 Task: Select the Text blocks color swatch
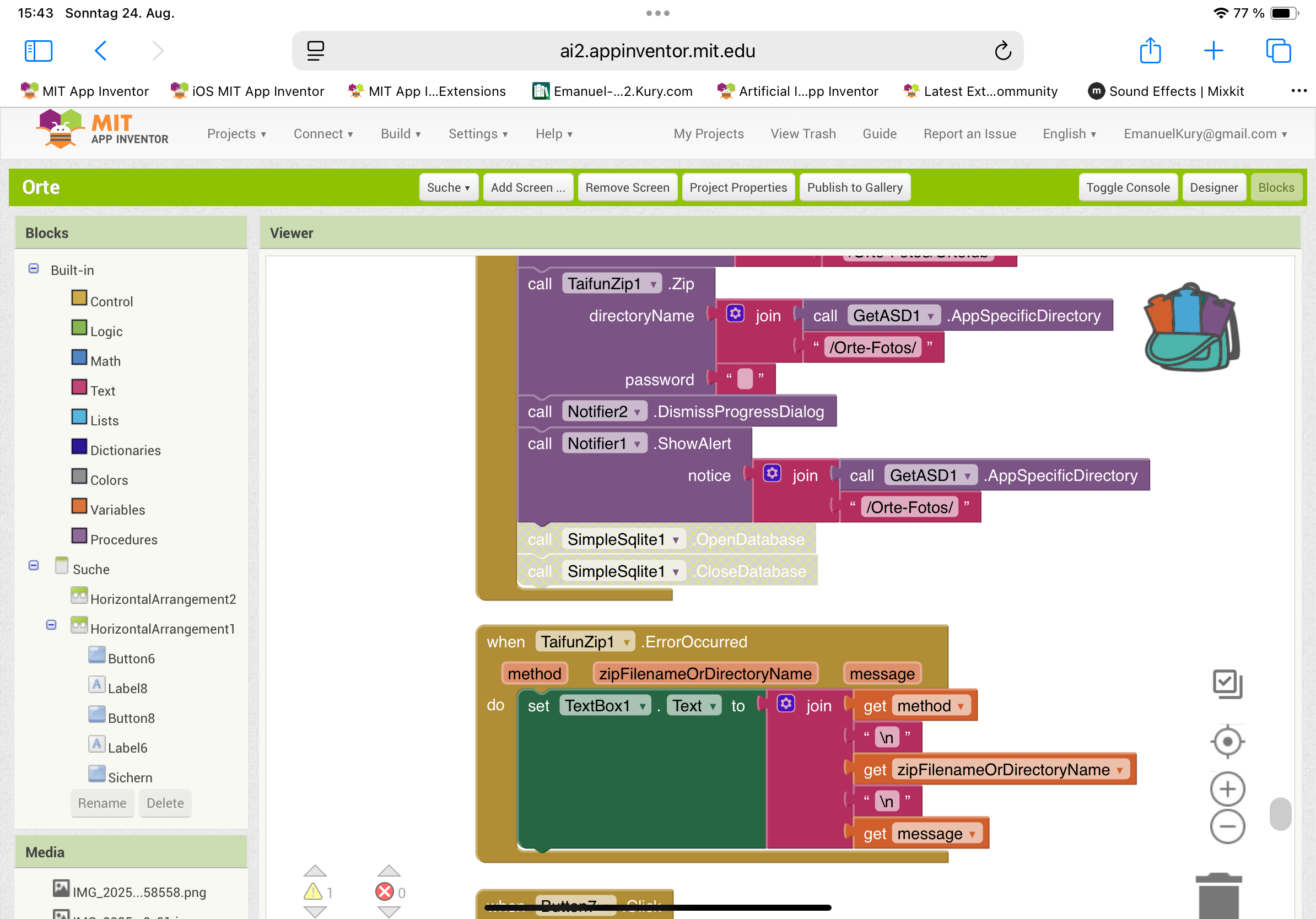coord(79,387)
